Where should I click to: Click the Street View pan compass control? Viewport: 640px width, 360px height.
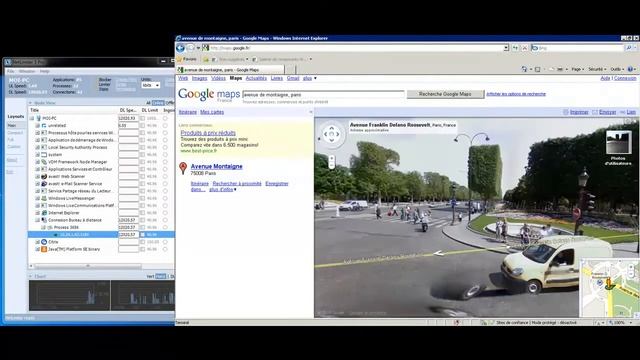point(331,134)
